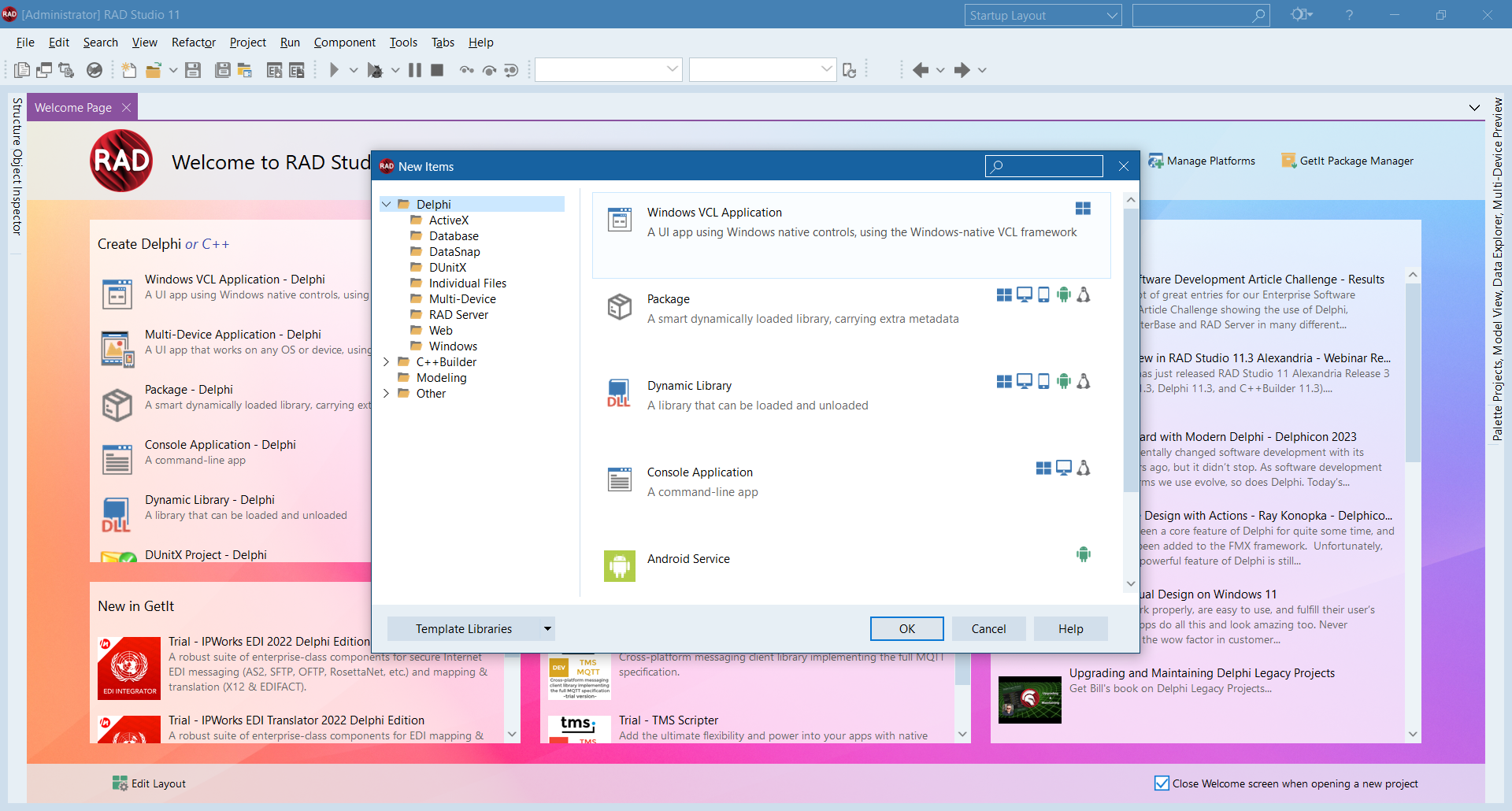
Task: Expand the Other tree node
Action: [387, 394]
